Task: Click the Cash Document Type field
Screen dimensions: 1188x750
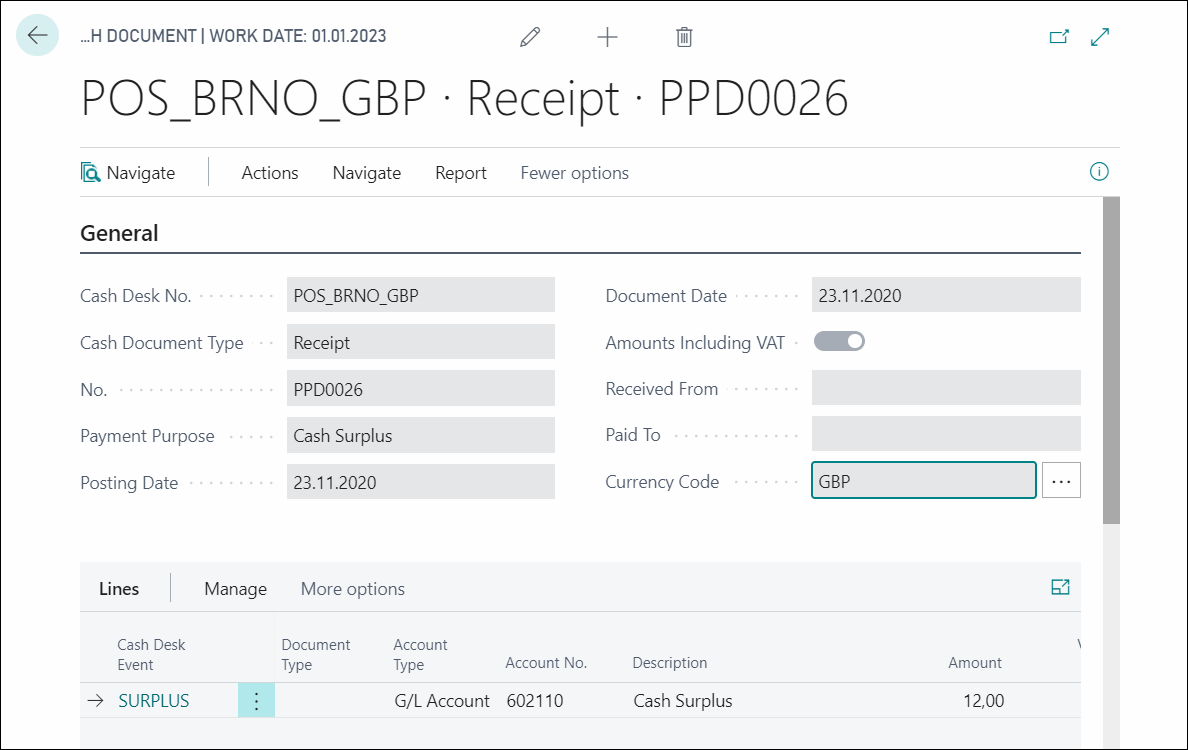Action: tap(420, 342)
